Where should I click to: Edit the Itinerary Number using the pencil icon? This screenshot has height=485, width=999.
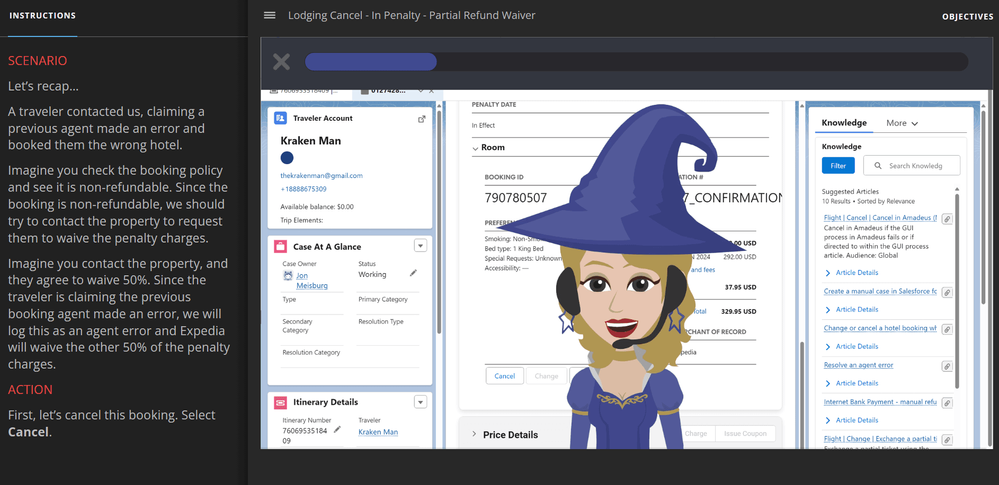(x=337, y=429)
